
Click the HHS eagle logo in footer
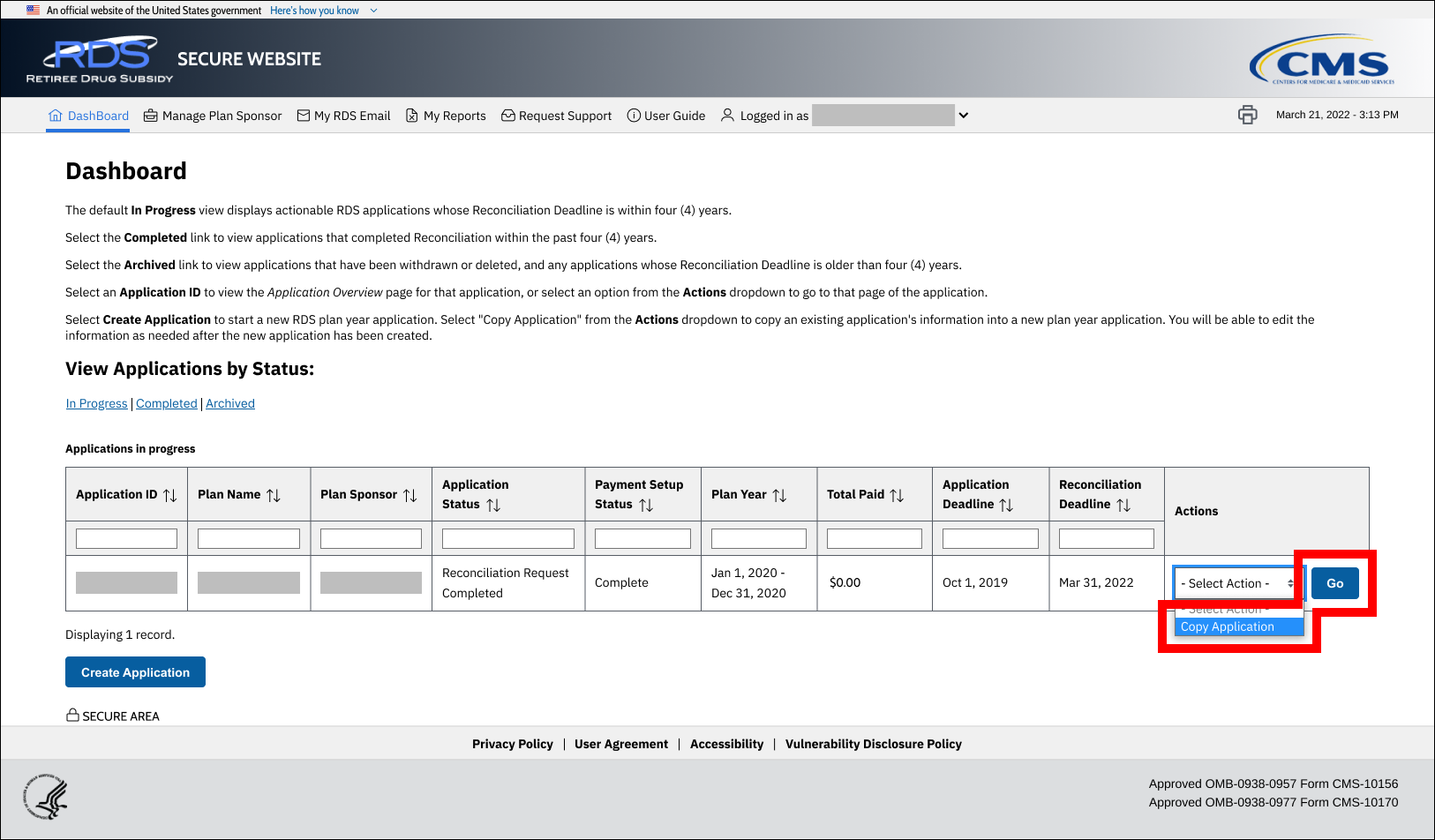pos(46,796)
